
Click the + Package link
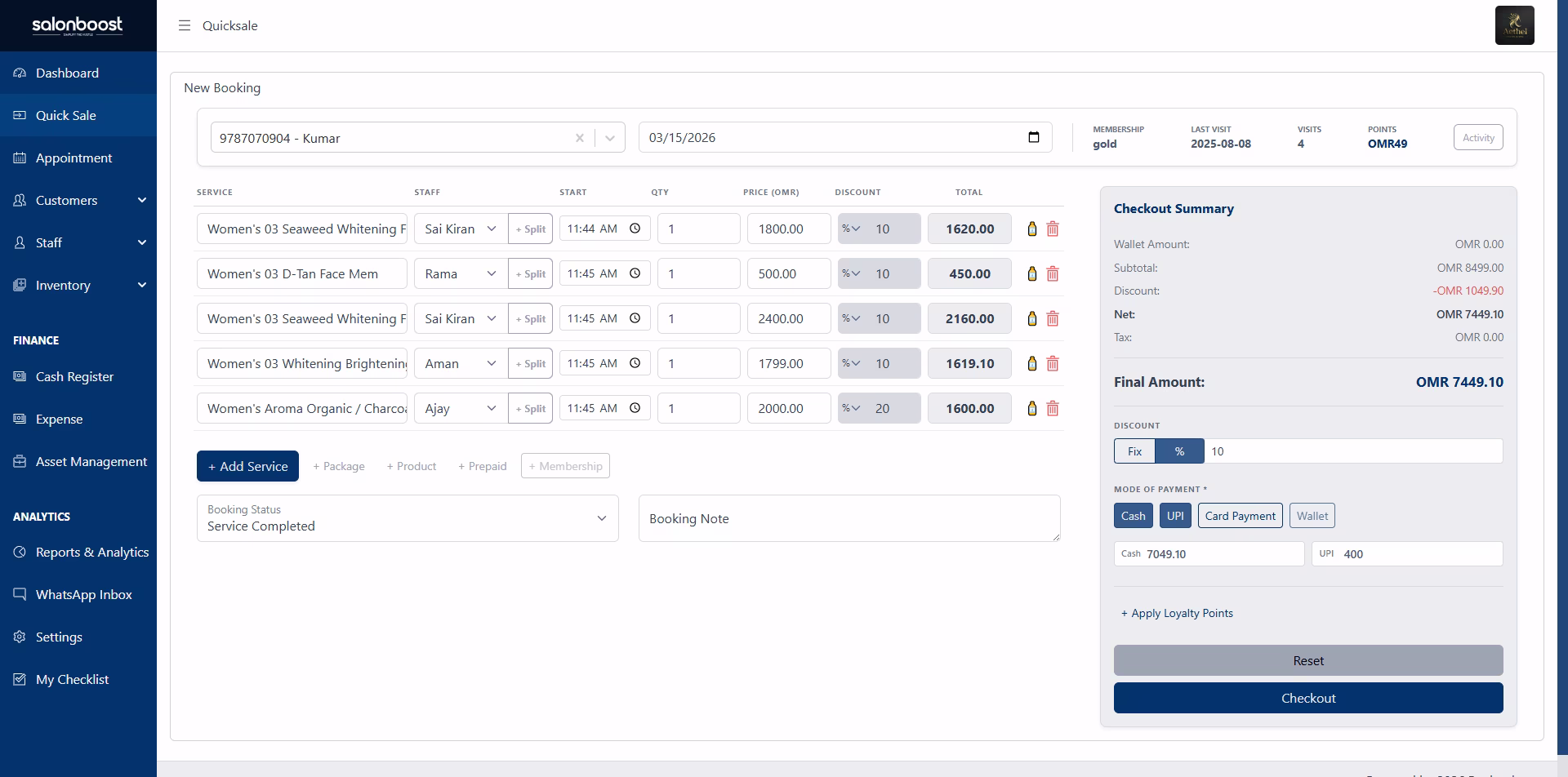pyautogui.click(x=339, y=466)
